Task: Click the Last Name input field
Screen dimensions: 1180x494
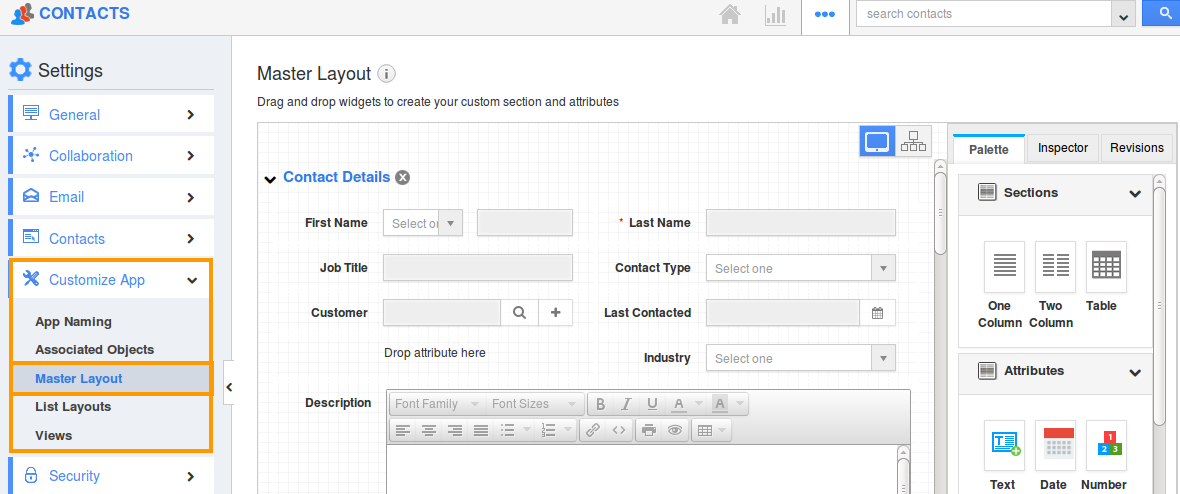Action: [800, 223]
